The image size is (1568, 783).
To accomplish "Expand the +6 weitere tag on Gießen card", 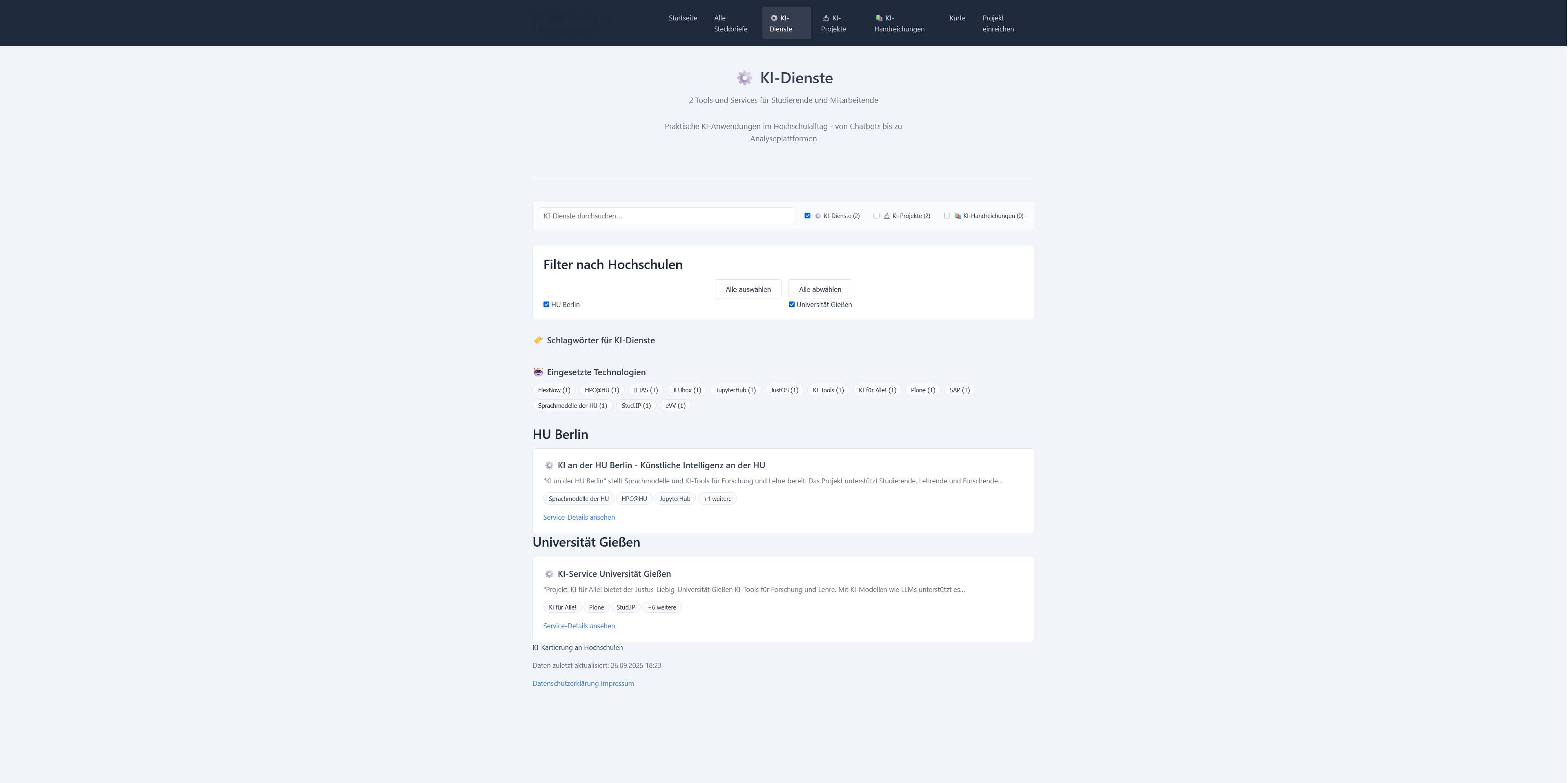I will (661, 607).
